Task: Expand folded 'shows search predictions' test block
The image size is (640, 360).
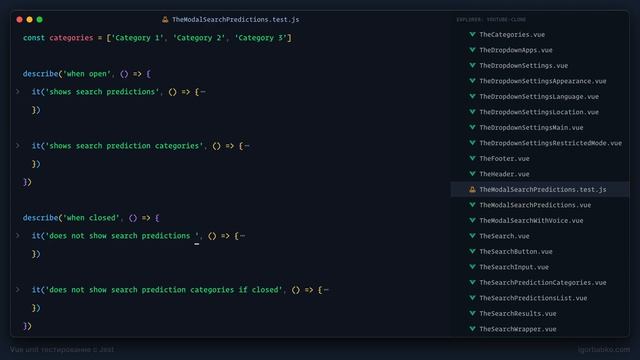Action: 18,92
